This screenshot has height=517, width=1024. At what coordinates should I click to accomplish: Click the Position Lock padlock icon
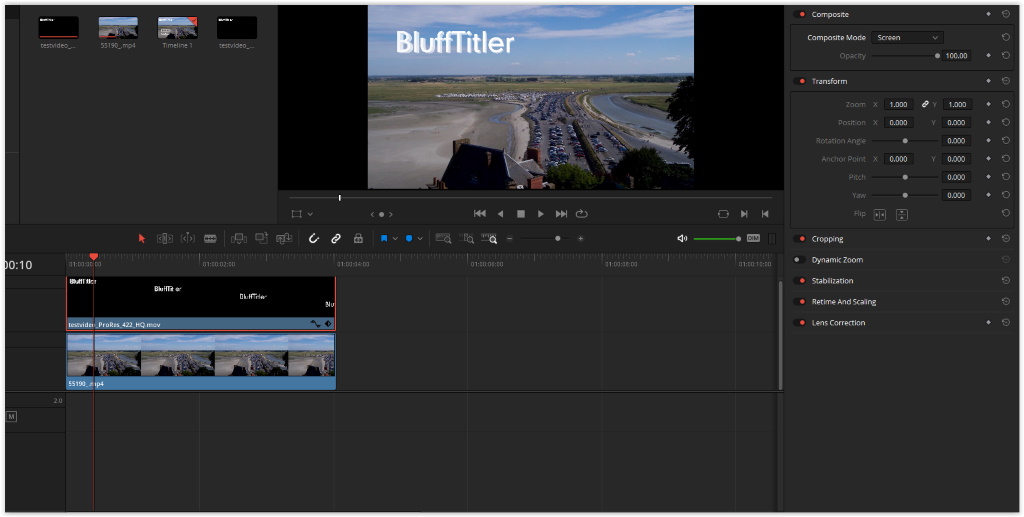tap(358, 238)
